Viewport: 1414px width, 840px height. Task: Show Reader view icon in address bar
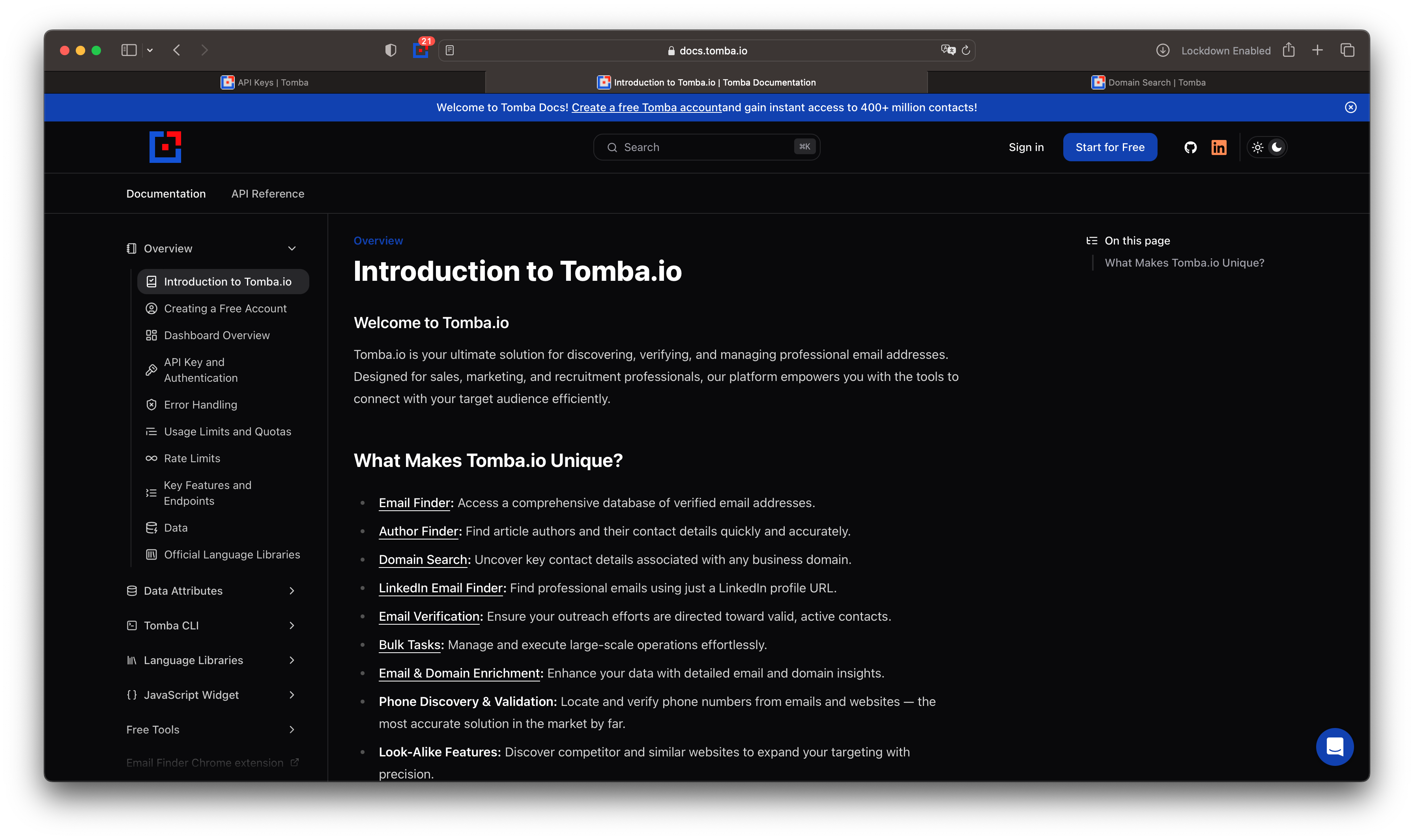(x=450, y=50)
